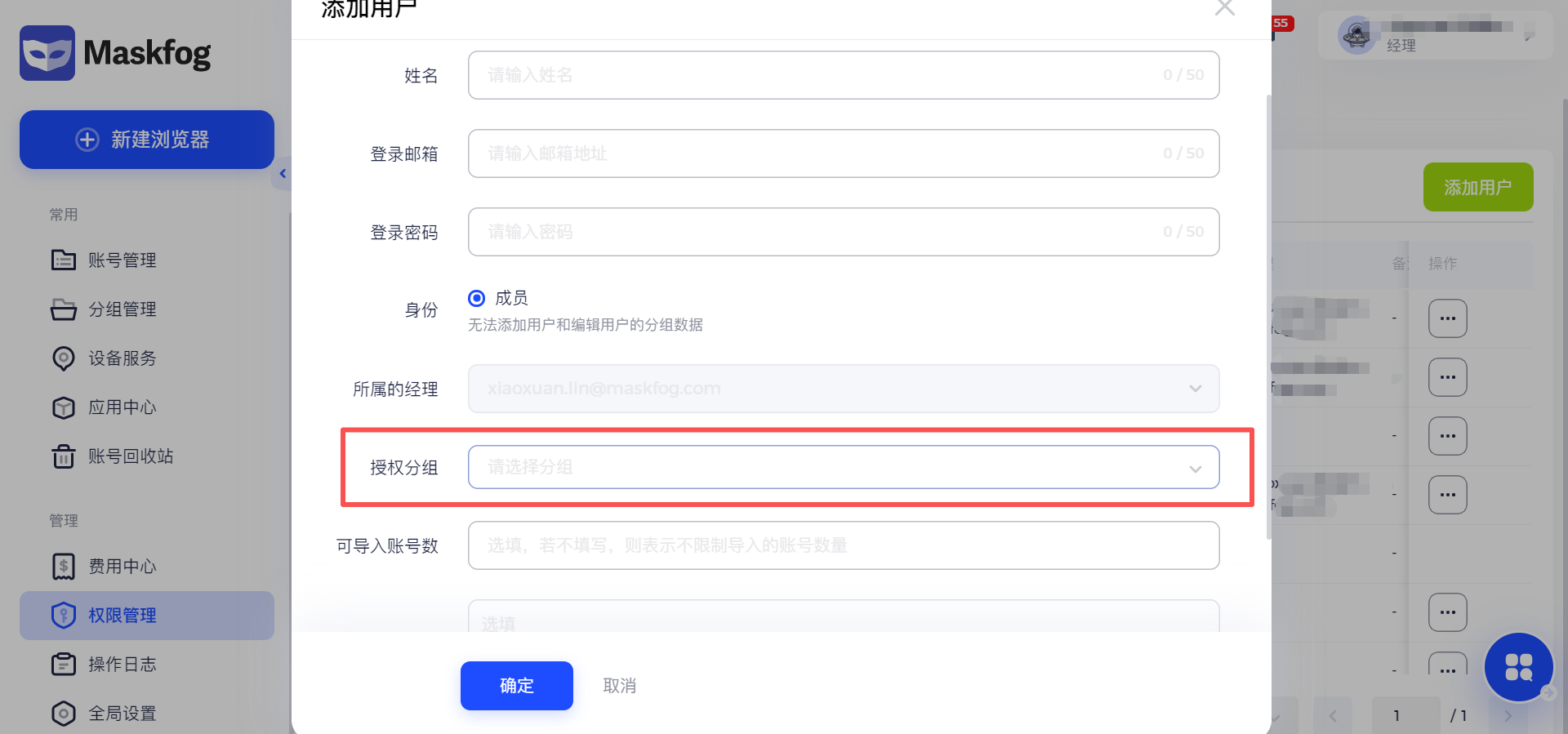Collapse the sidebar with the arrow handle
The image size is (1568, 734).
(282, 173)
